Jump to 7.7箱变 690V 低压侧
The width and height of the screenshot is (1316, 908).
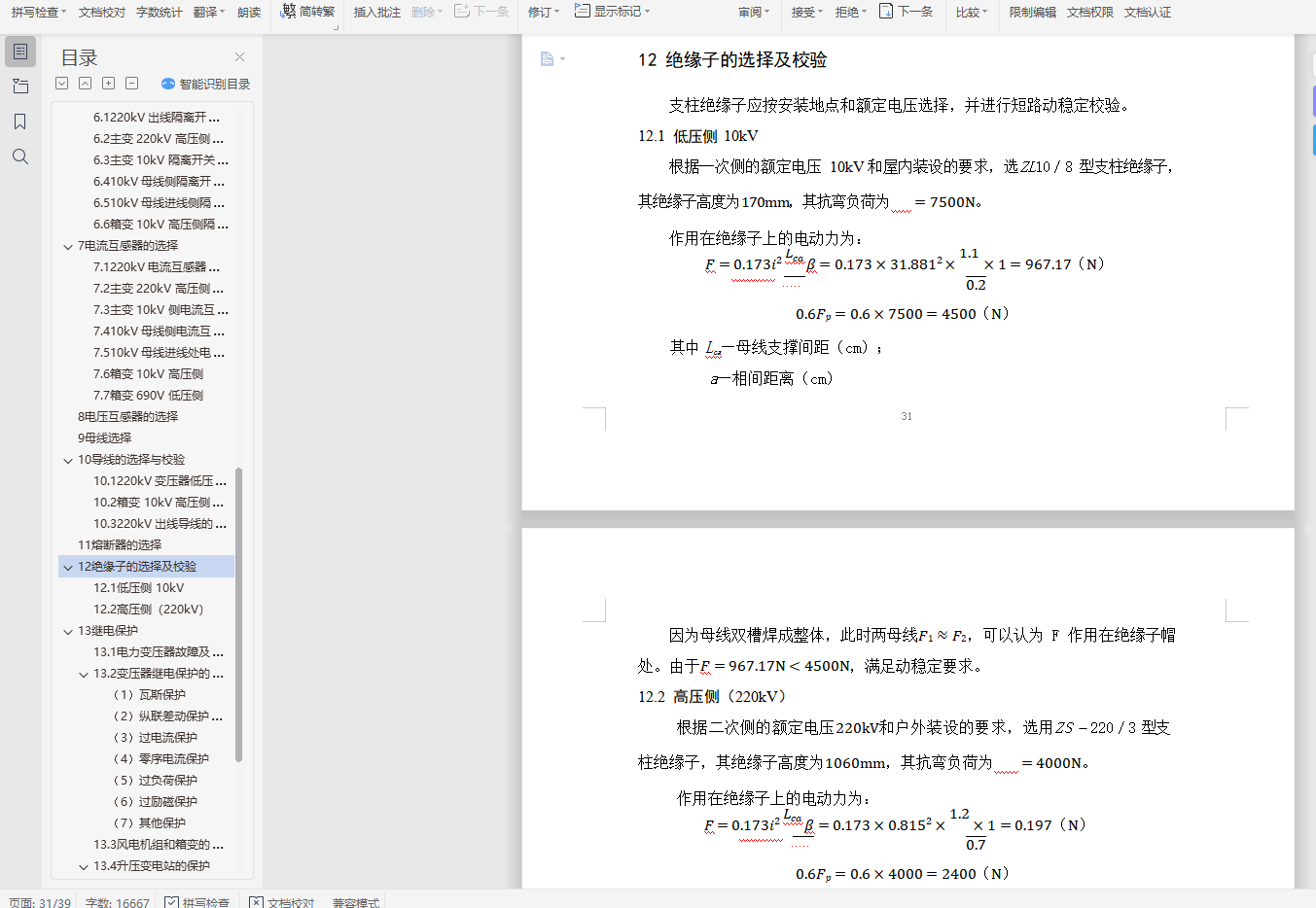pyautogui.click(x=148, y=396)
